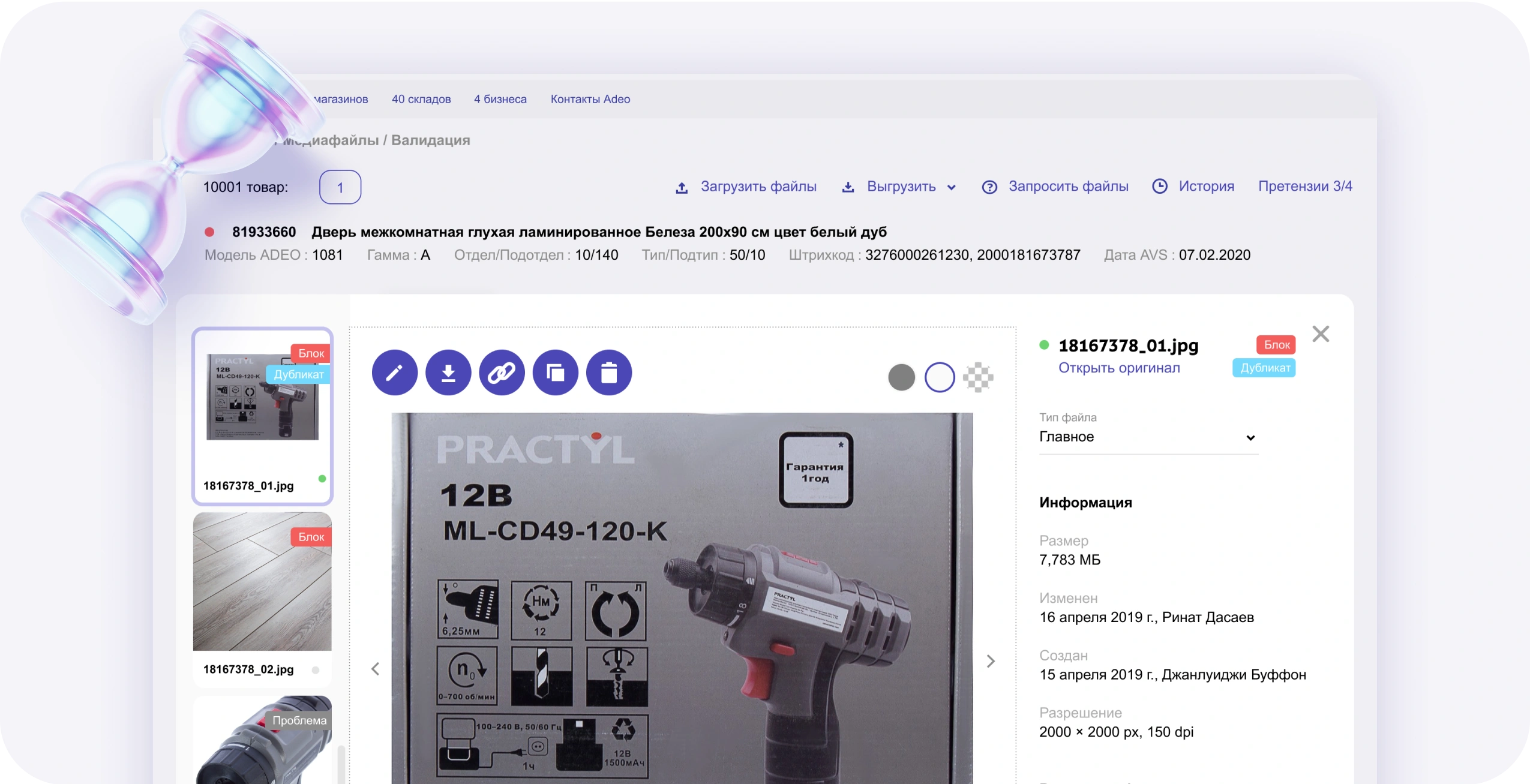Click the Загрузить файлы upload icon
This screenshot has height=784, width=1530.
681,188
